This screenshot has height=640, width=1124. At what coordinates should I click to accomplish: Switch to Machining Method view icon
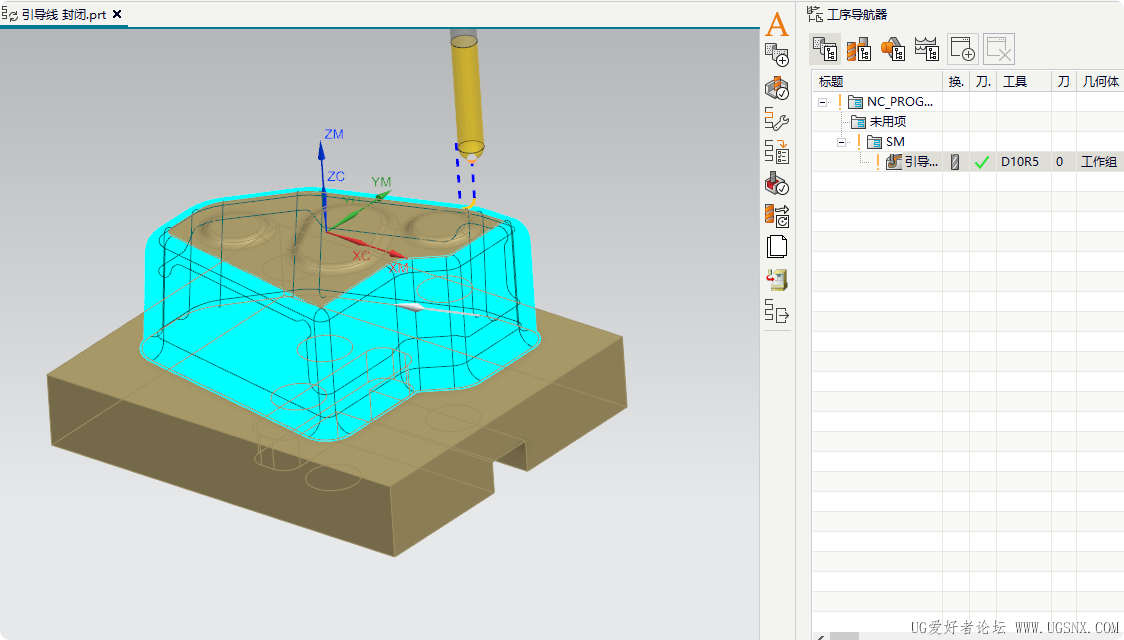(926, 49)
